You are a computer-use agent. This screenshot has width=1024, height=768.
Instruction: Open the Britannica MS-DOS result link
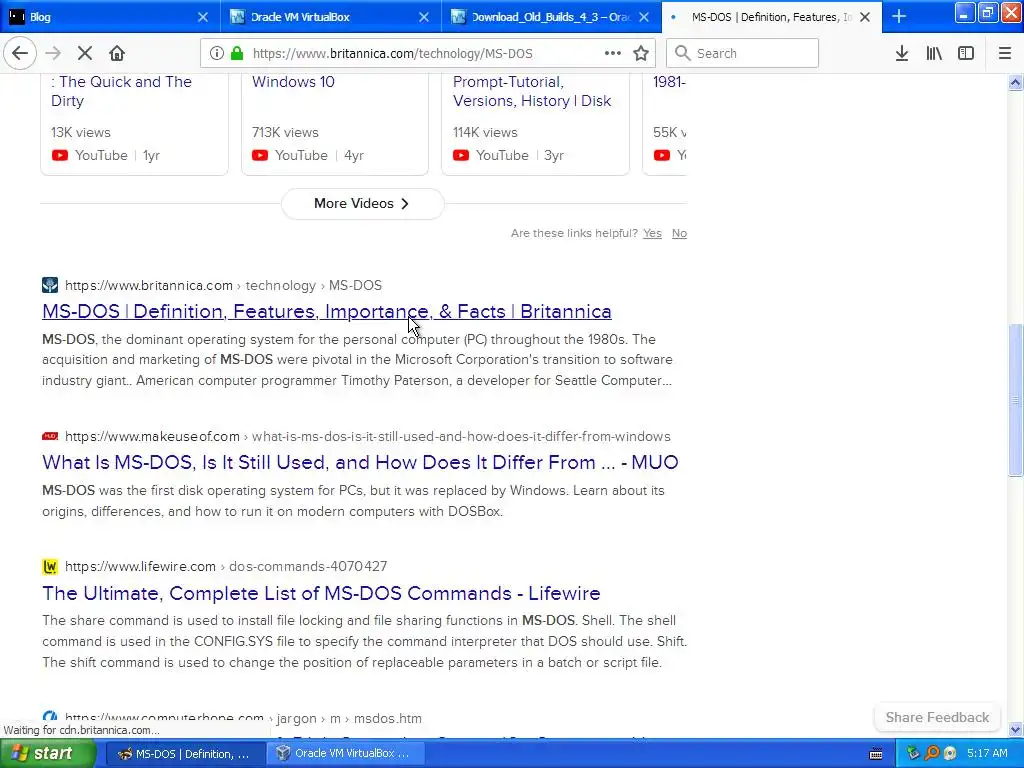[327, 312]
